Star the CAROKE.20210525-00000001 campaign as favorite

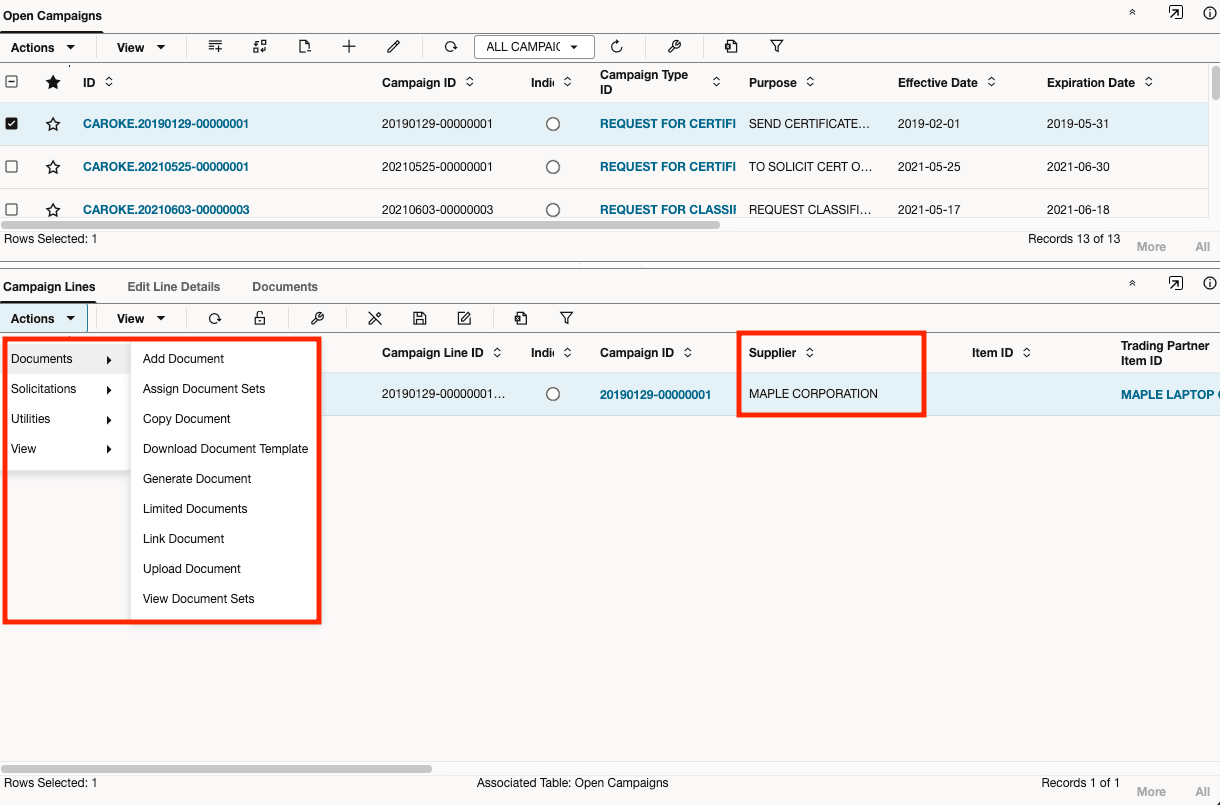tap(53, 167)
